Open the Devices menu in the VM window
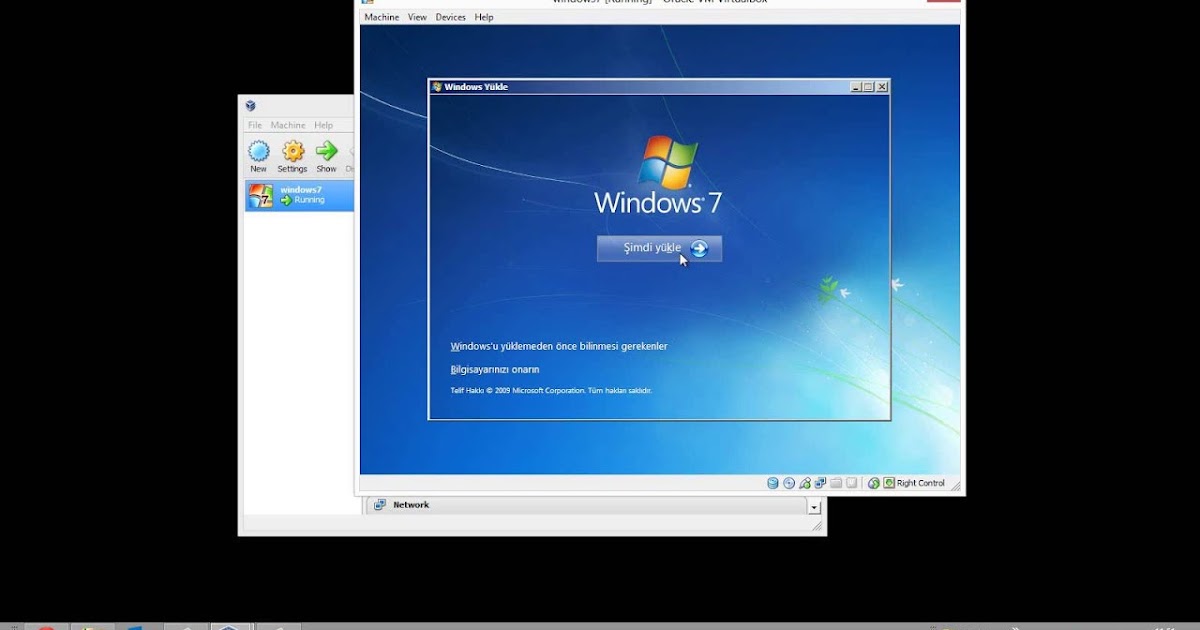The image size is (1200, 630). coord(450,17)
